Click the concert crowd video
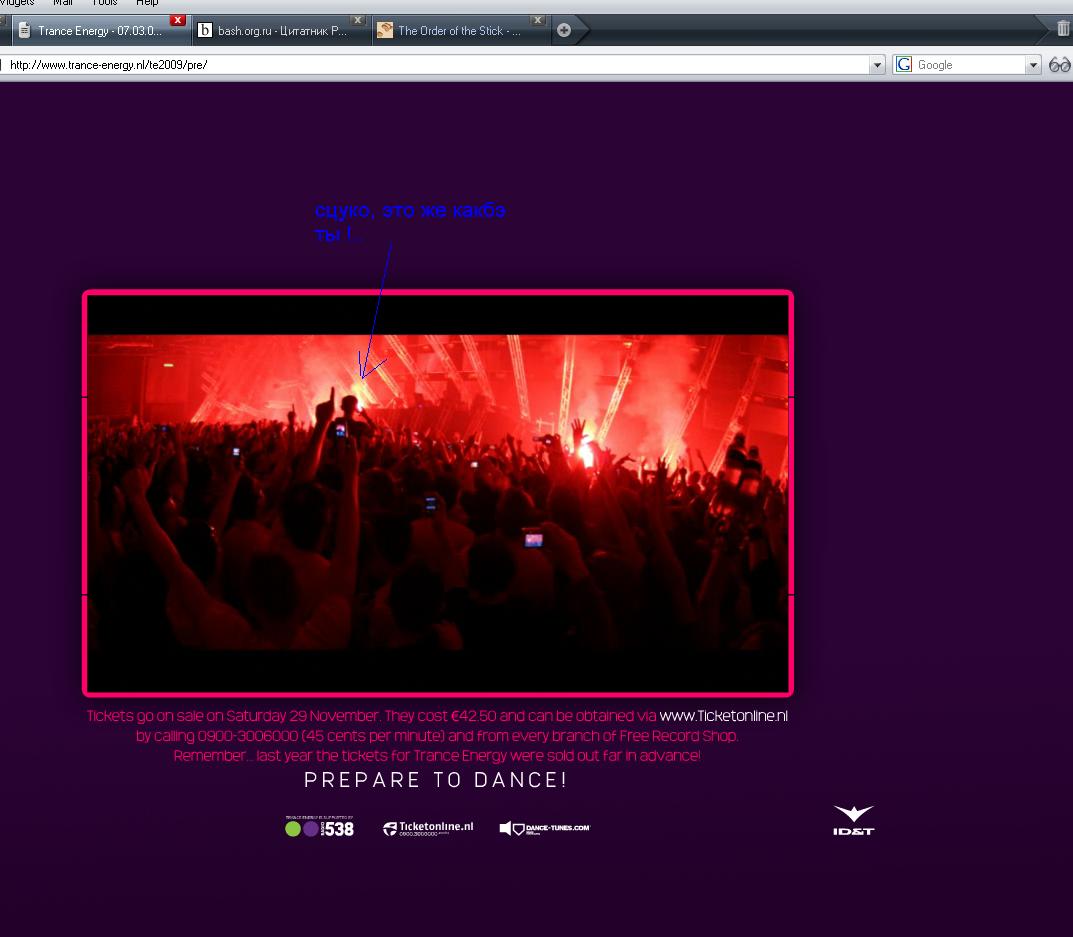This screenshot has height=937, width=1073. (x=438, y=492)
